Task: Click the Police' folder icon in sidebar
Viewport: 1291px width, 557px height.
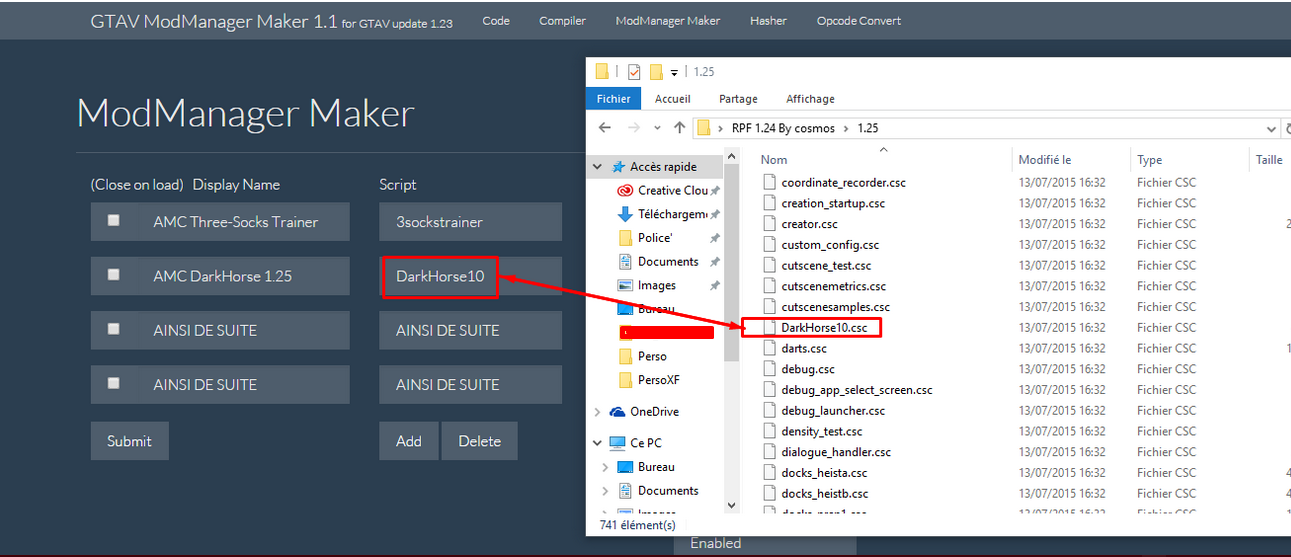Action: tap(625, 238)
